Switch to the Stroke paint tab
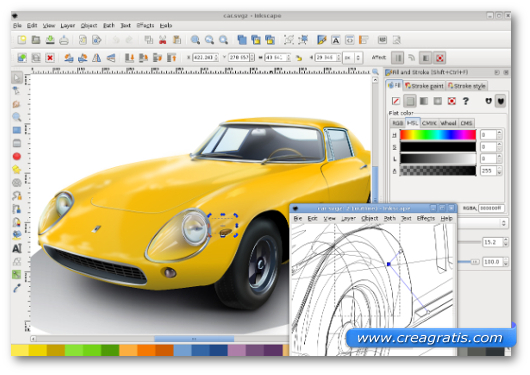Image resolution: width=530 pixels, height=375 pixels. pos(424,86)
